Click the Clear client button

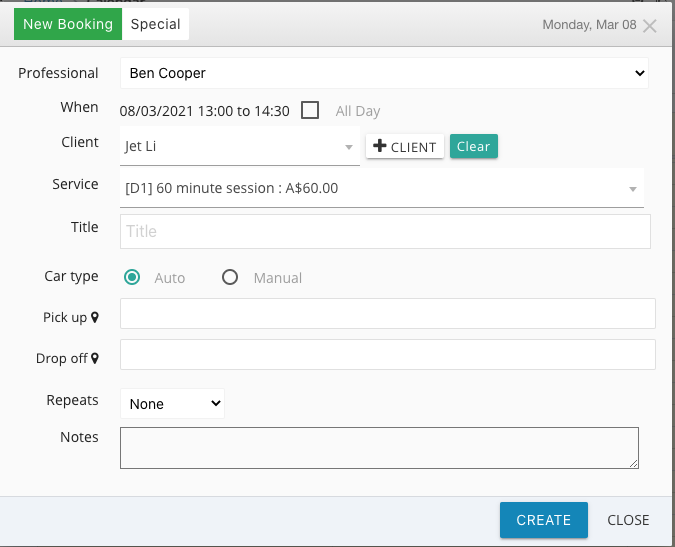[x=474, y=146]
